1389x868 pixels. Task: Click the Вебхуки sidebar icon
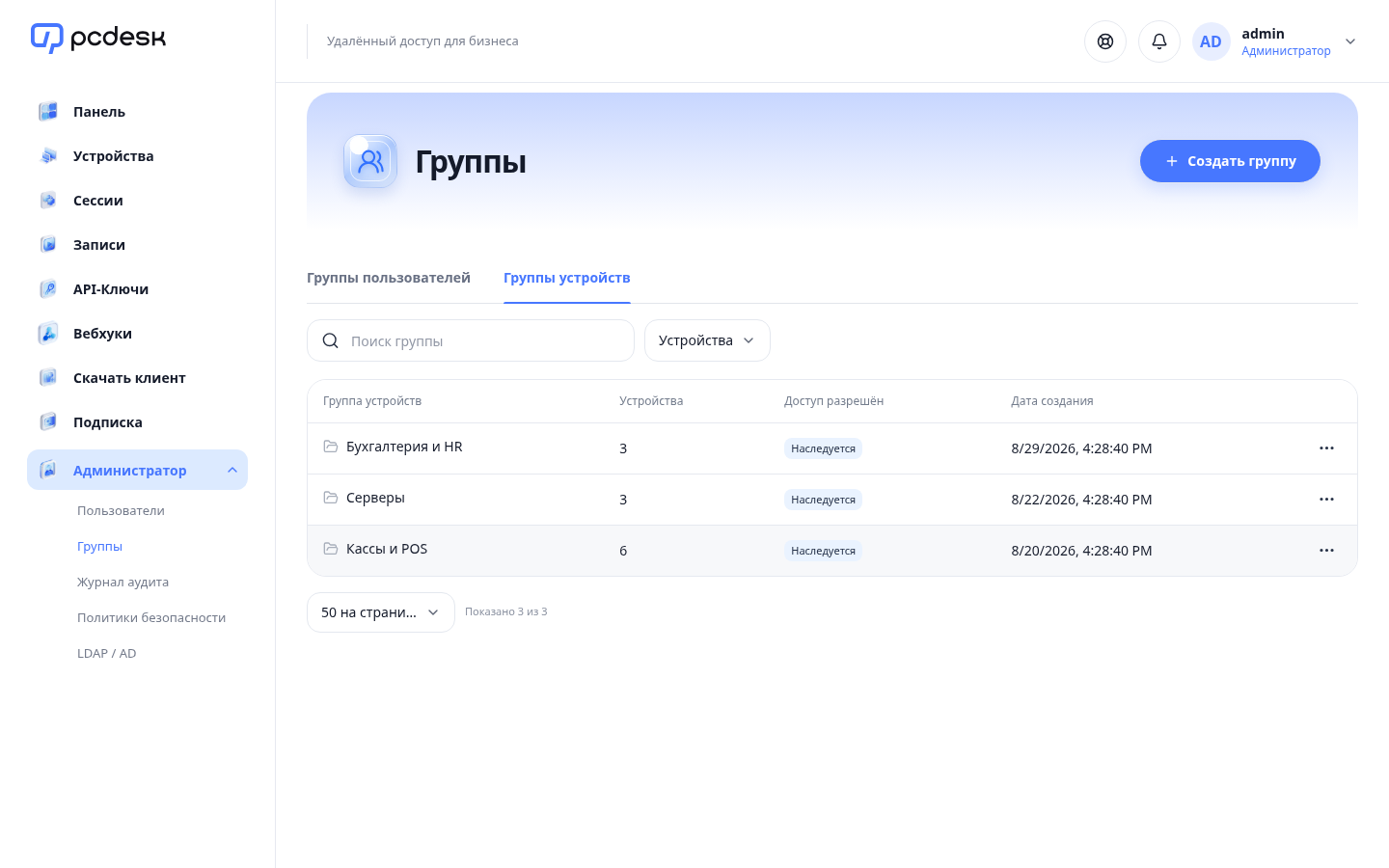click(48, 334)
